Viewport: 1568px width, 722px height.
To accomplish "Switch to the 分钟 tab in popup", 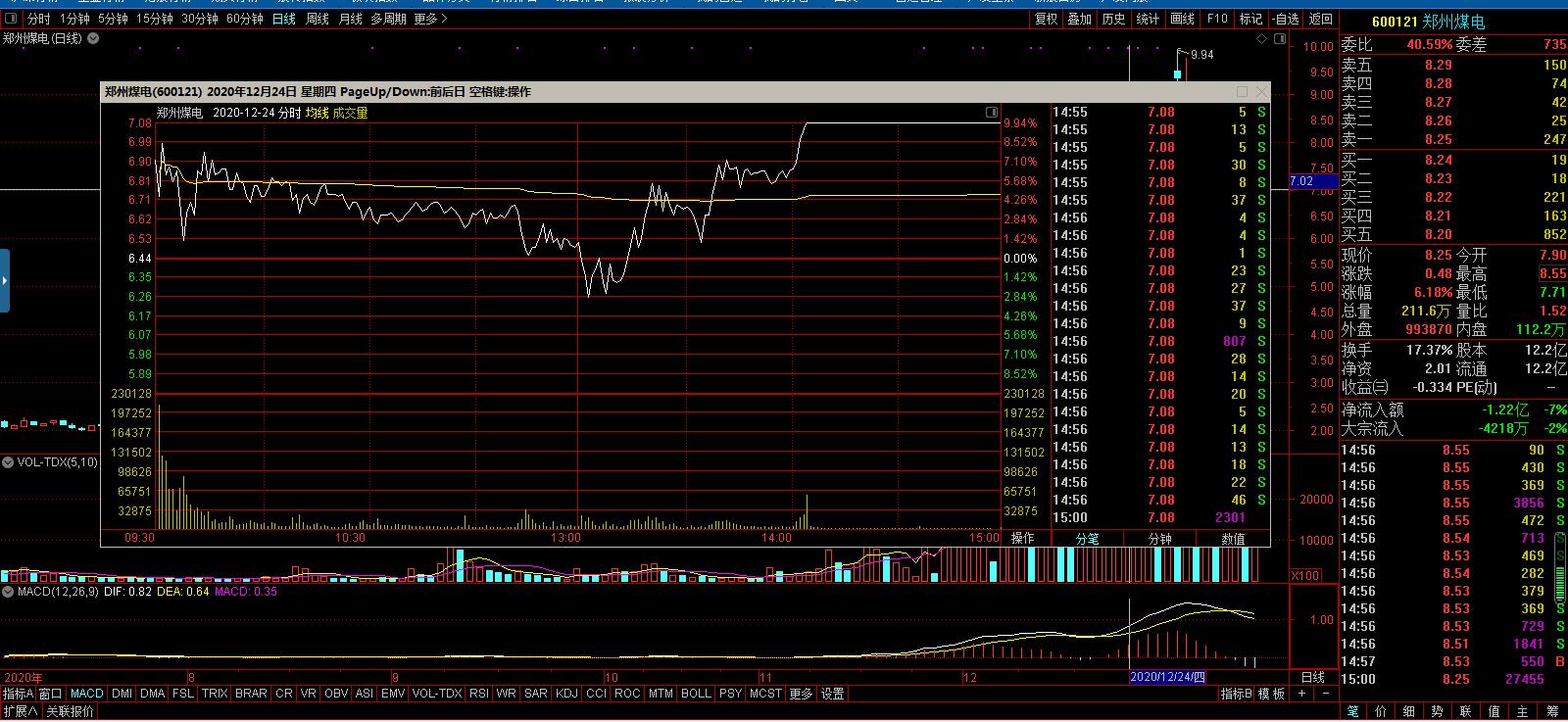I will [x=1160, y=538].
